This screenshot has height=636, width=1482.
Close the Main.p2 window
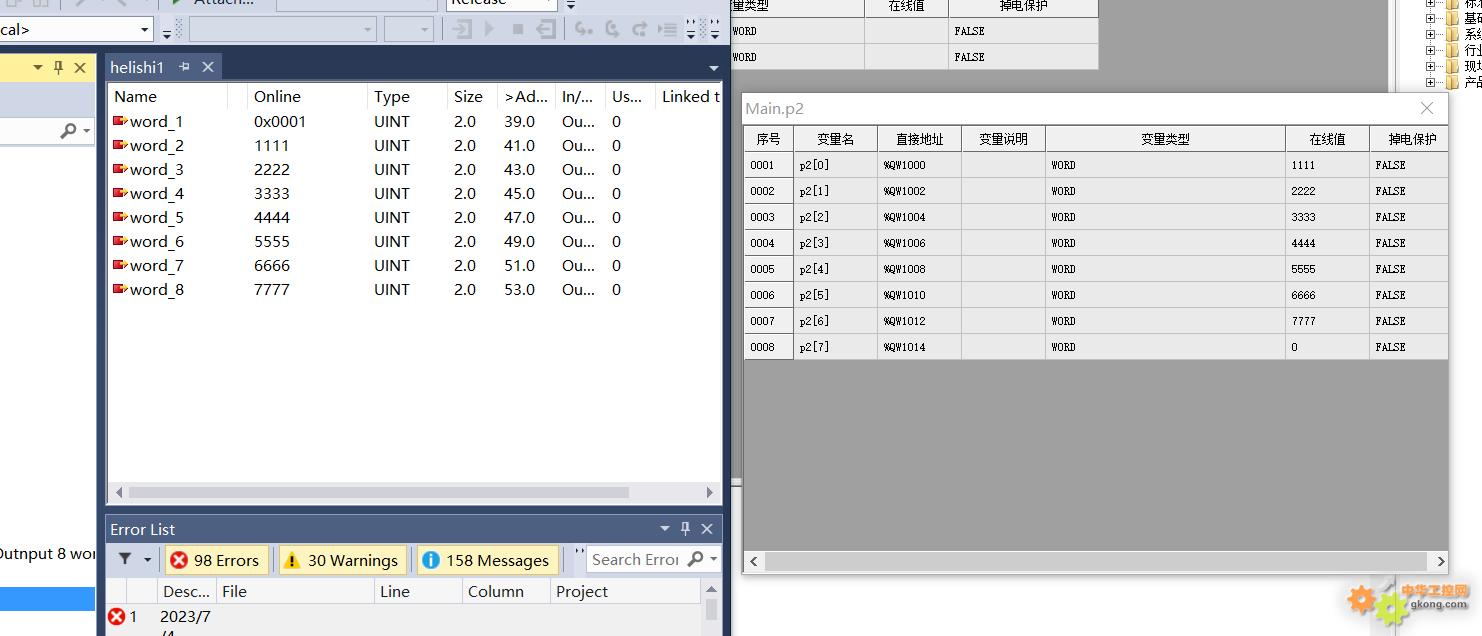1427,108
